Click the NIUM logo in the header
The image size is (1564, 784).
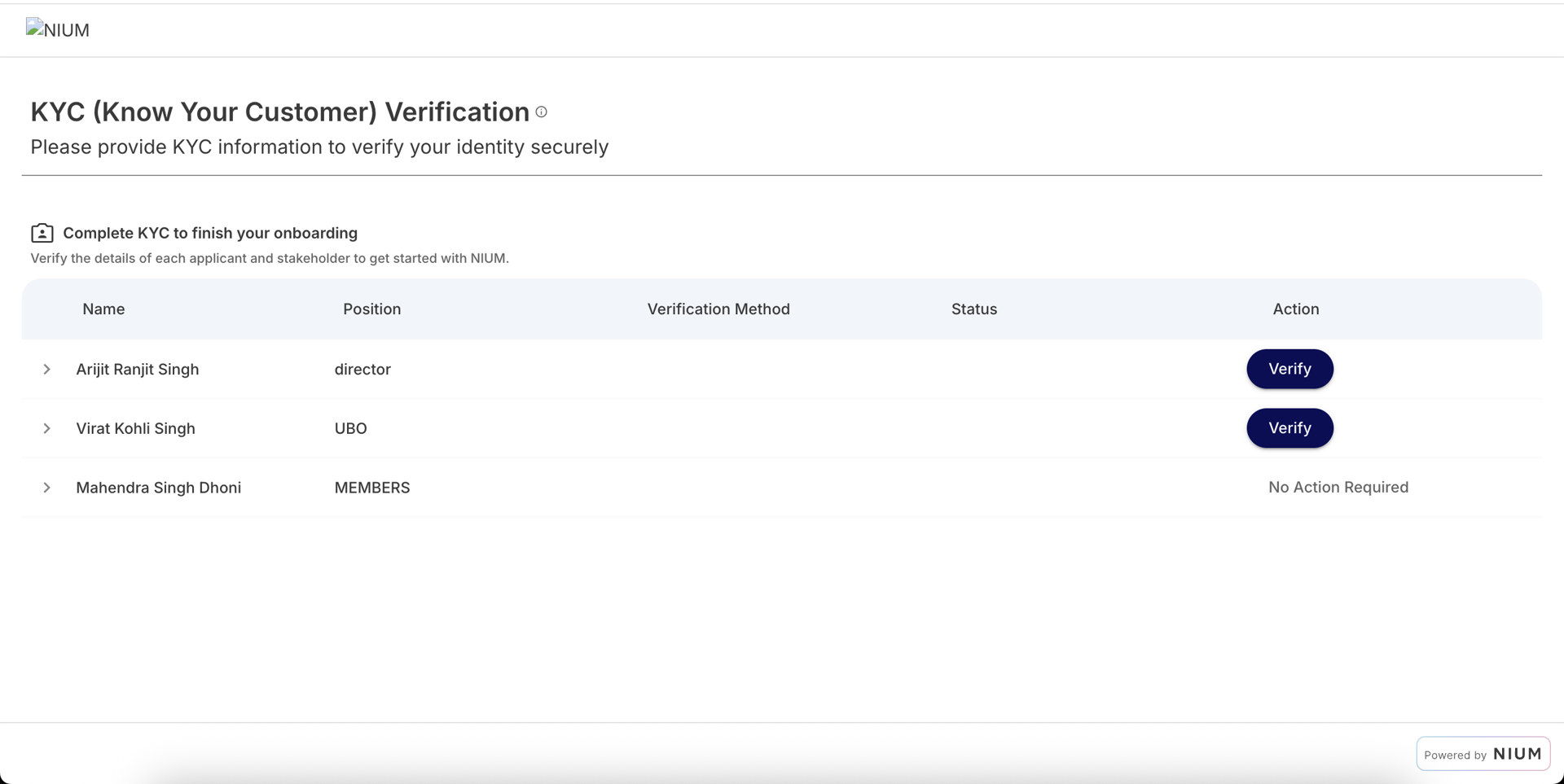tap(57, 29)
